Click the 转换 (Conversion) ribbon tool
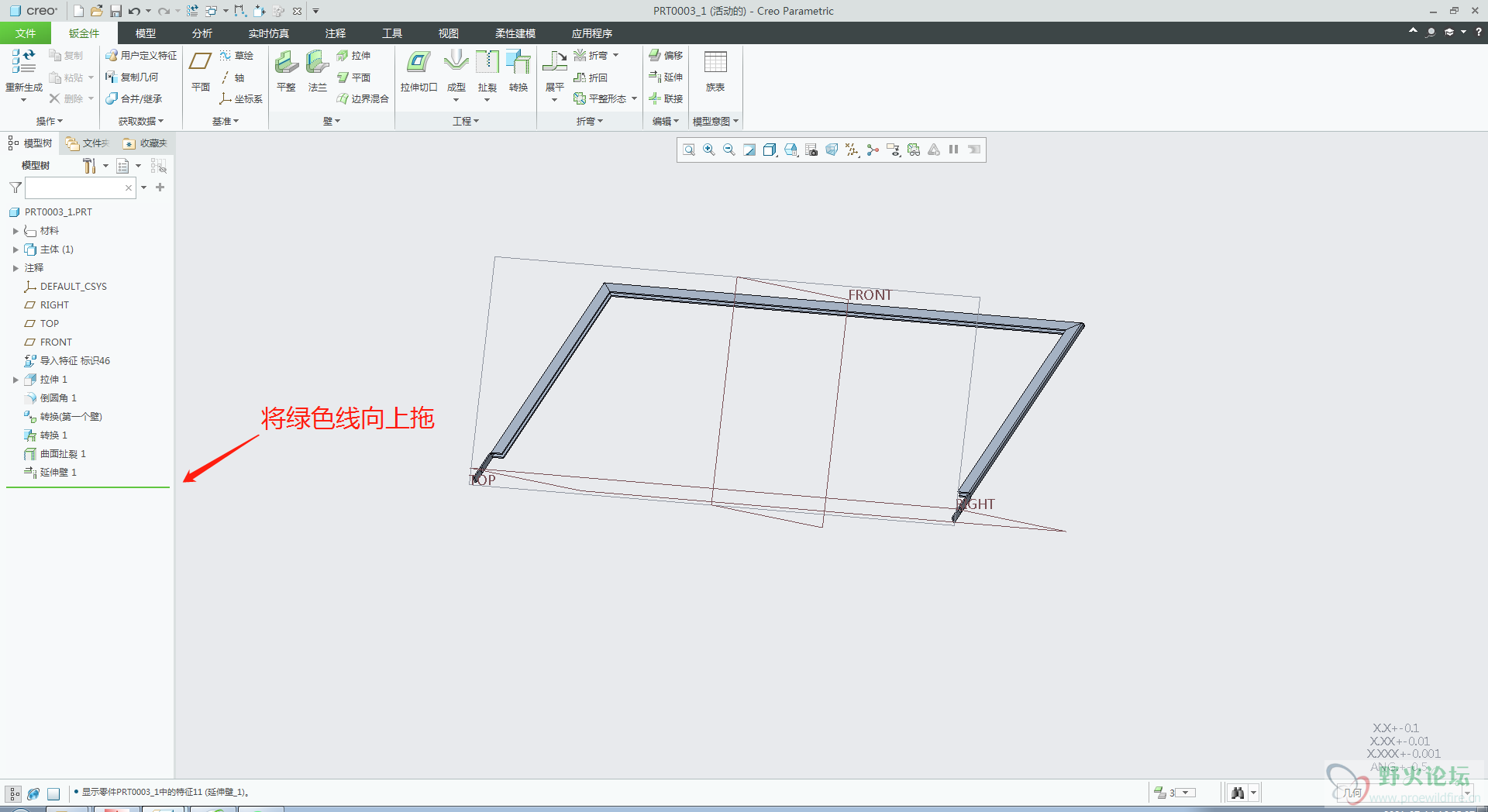Screen dimensions: 1488x812 (518, 63)
